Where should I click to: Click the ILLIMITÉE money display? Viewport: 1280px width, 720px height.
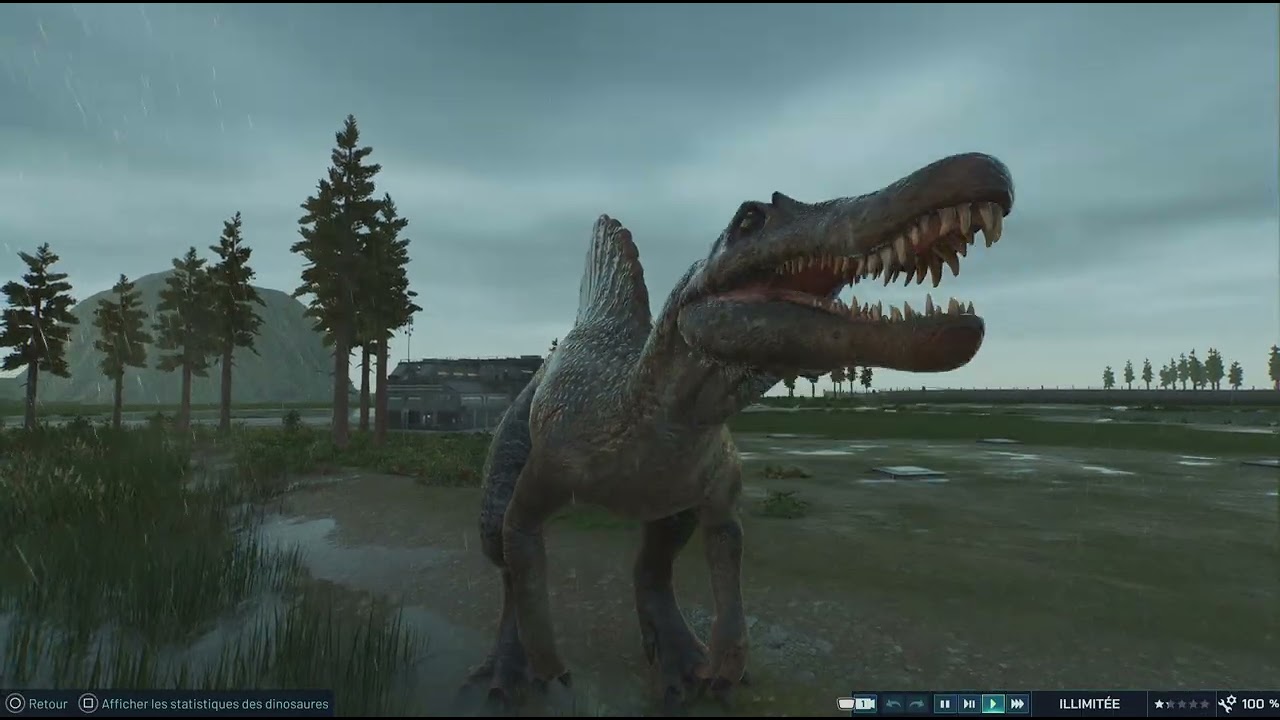(x=1090, y=704)
